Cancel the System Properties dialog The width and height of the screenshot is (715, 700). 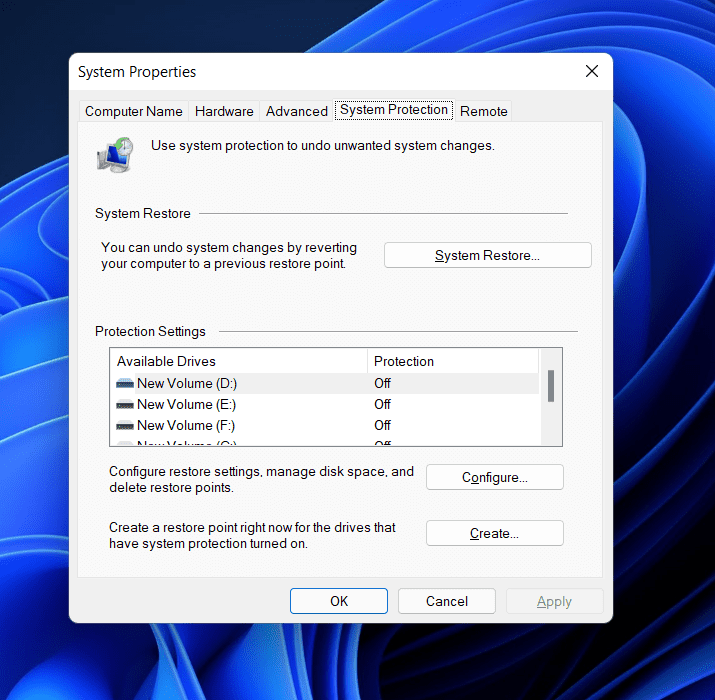tap(446, 601)
